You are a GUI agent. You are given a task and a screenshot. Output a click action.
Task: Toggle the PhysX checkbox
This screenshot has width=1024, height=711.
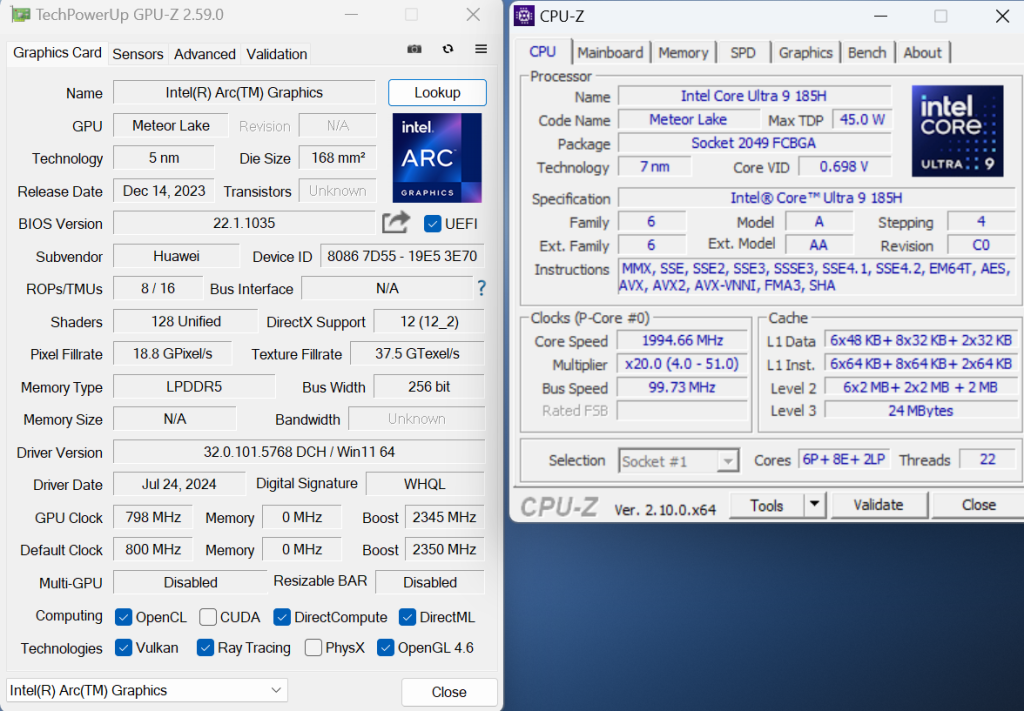pyautogui.click(x=313, y=648)
